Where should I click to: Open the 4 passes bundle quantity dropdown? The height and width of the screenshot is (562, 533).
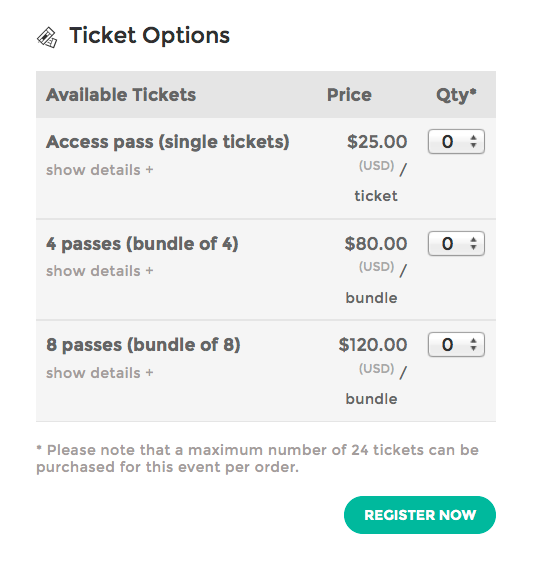click(x=456, y=244)
